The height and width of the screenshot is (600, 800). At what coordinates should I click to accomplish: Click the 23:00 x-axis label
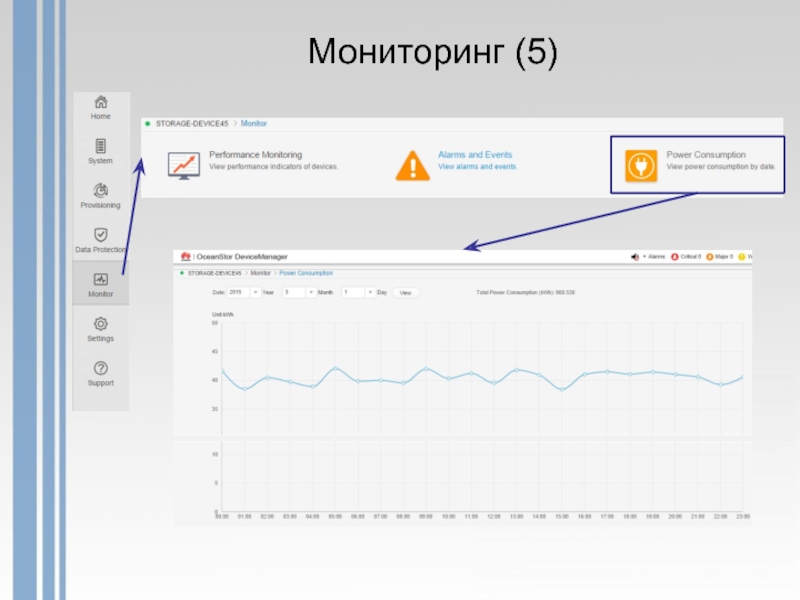pos(743,516)
